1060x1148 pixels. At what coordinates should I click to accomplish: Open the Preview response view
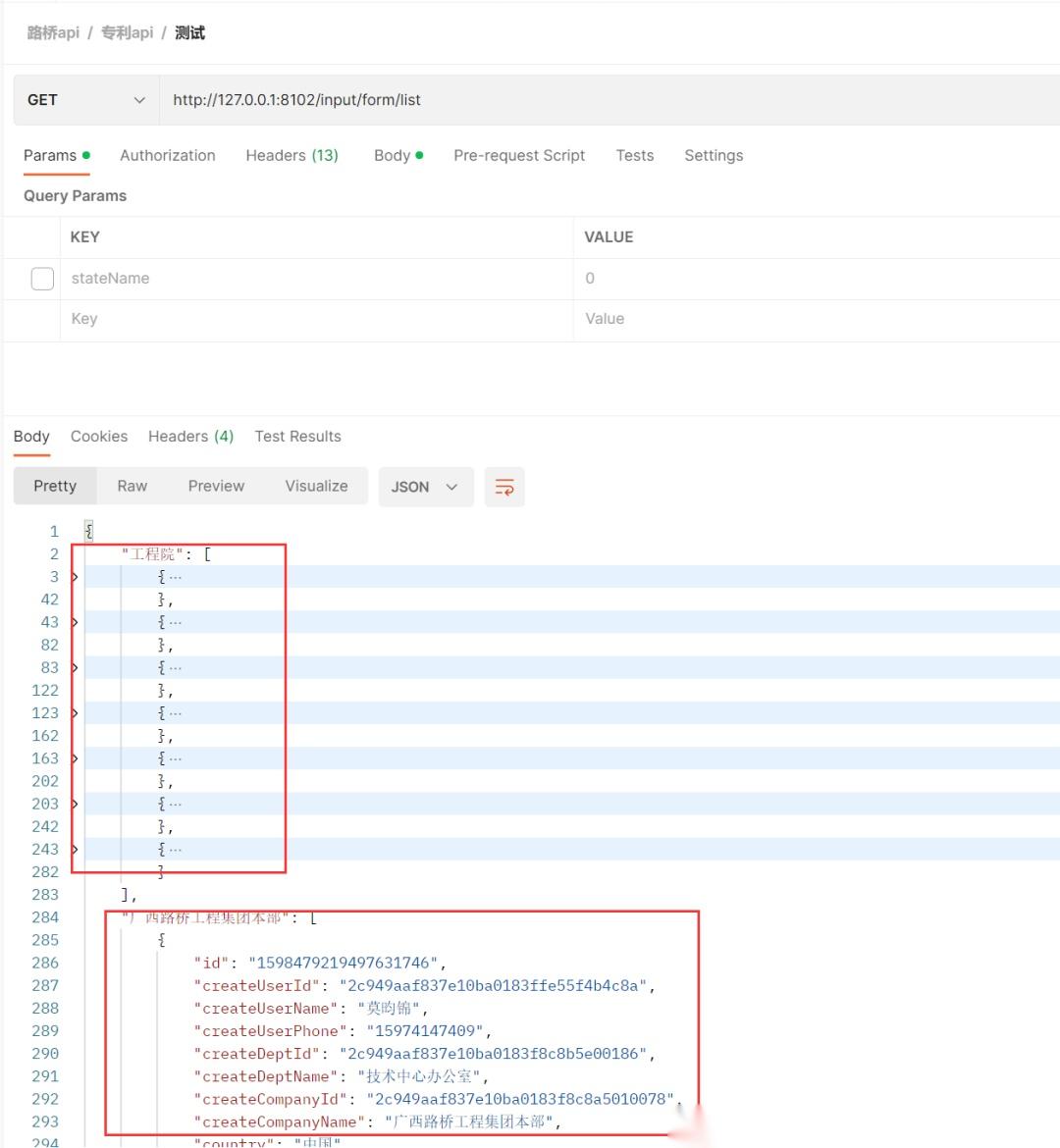pos(216,486)
